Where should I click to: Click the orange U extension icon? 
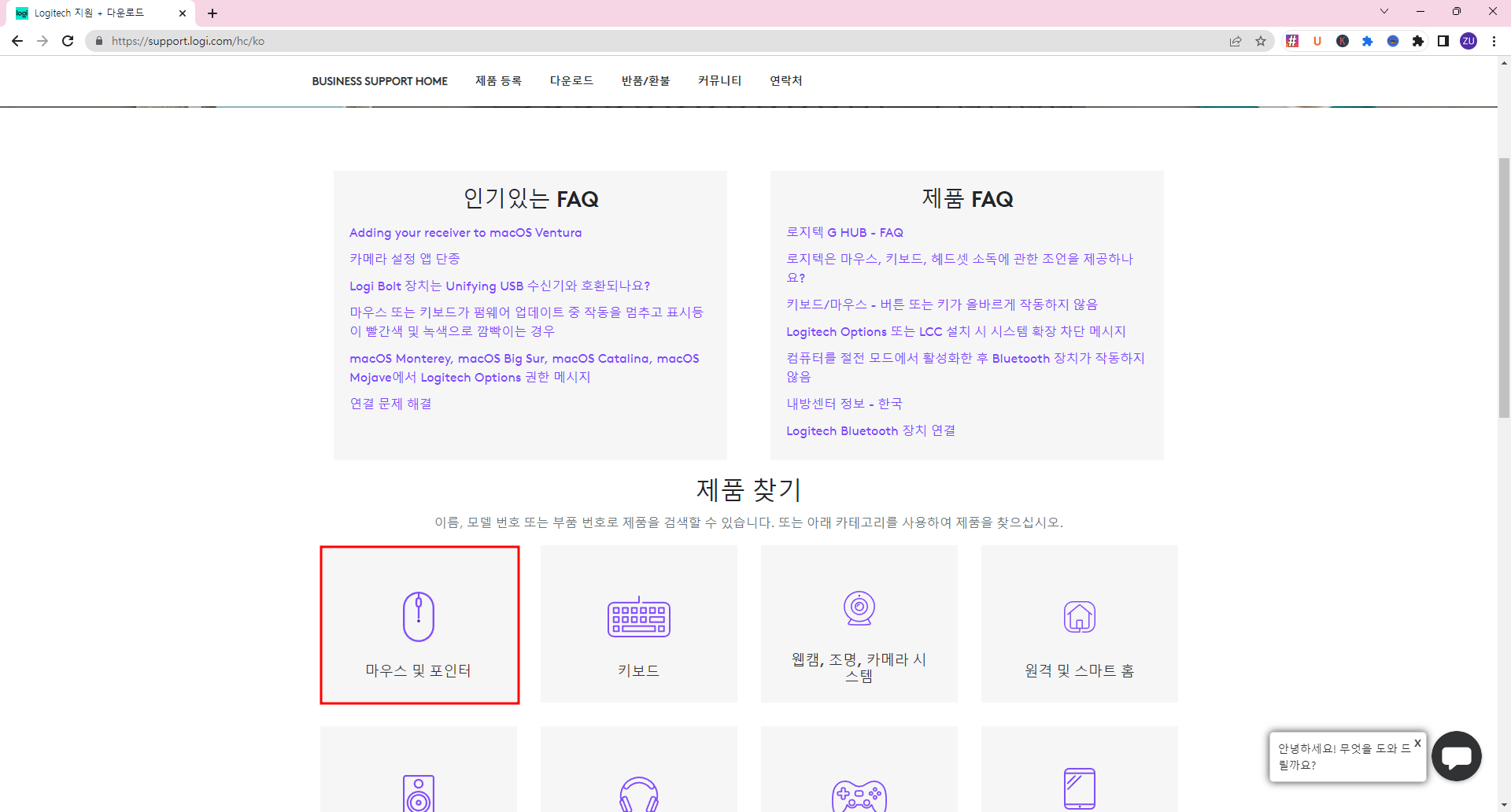pos(1317,41)
